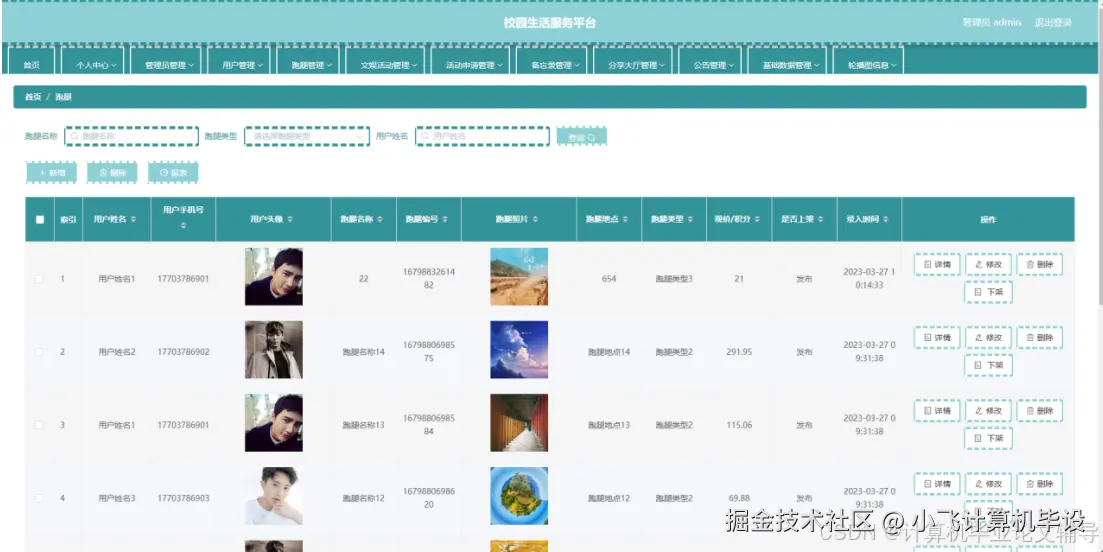Click the 新增 add button
The image size is (1103, 552).
[51, 172]
